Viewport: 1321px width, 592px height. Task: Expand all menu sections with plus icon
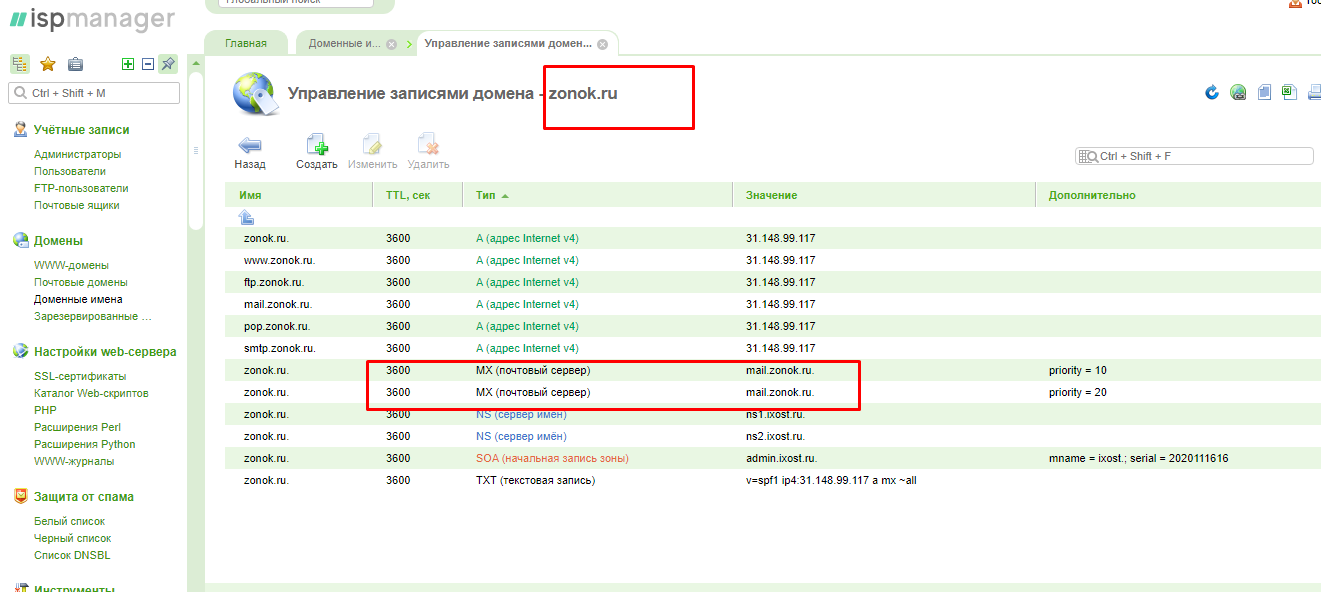pyautogui.click(x=127, y=64)
